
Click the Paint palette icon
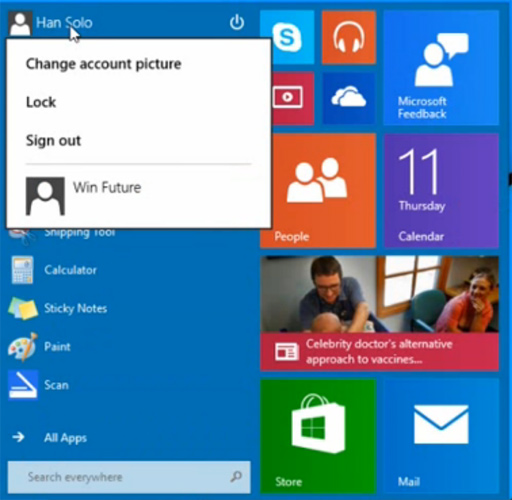22,347
